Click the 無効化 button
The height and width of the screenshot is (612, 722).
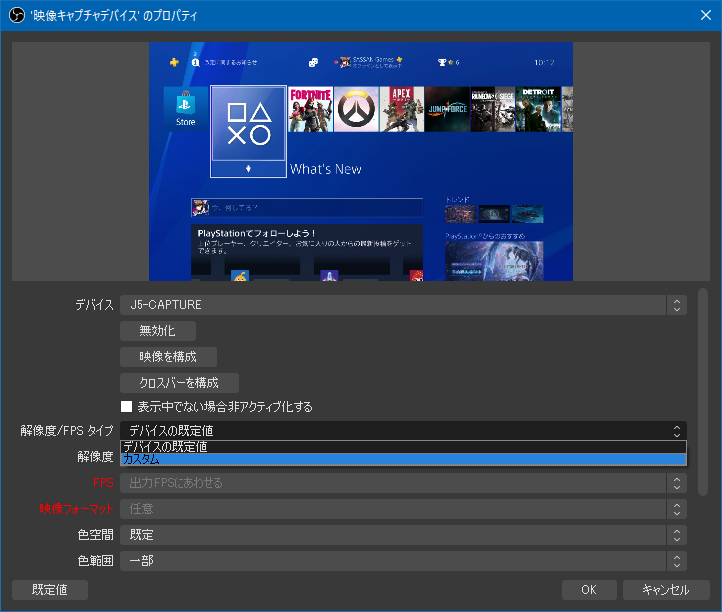(x=158, y=331)
